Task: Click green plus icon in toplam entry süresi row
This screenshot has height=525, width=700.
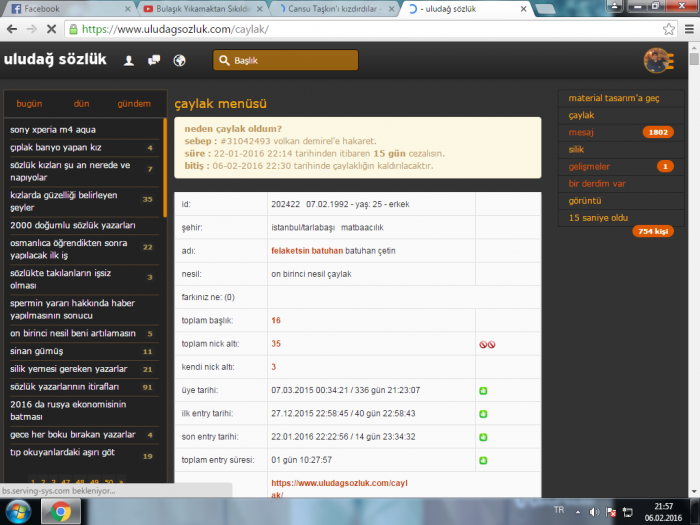Action: [483, 460]
